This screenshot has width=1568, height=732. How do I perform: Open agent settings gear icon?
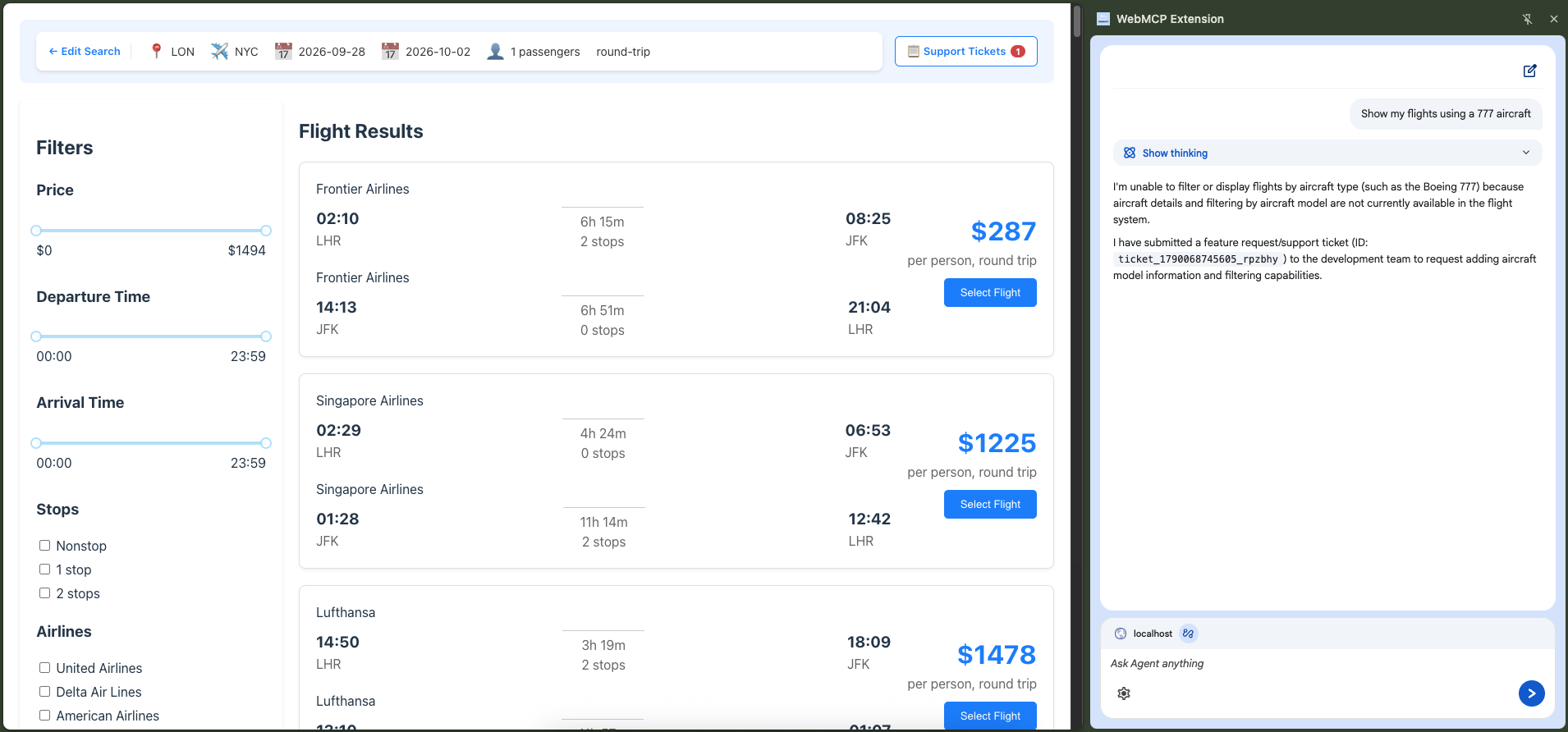(x=1124, y=693)
